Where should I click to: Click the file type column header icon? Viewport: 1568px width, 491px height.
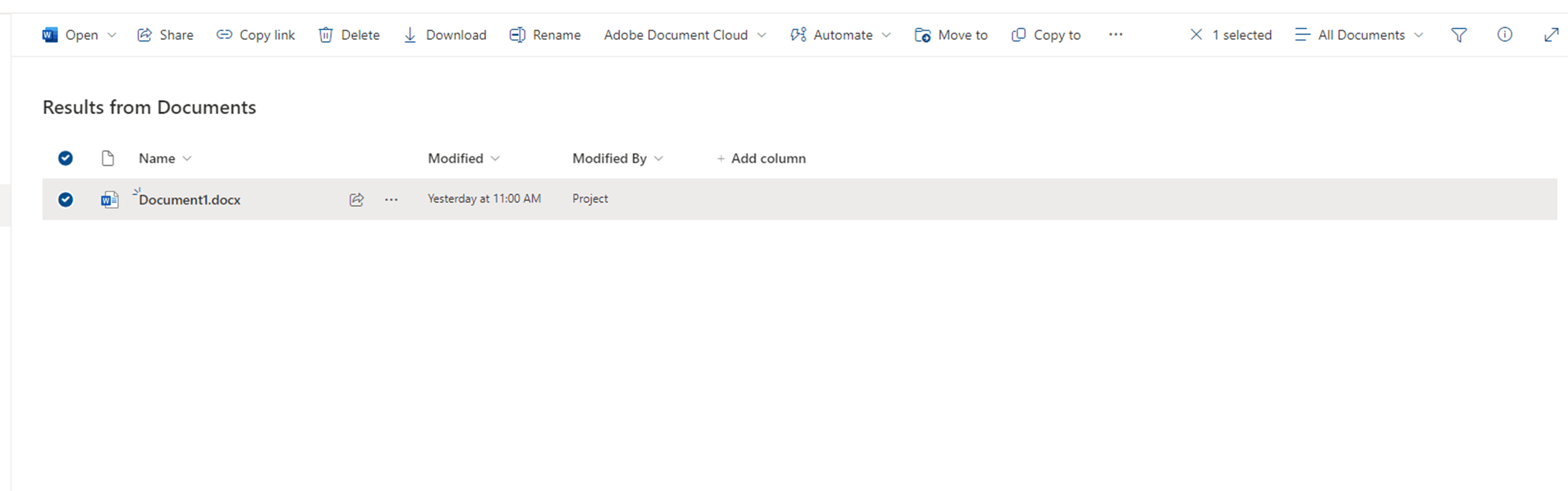[108, 159]
